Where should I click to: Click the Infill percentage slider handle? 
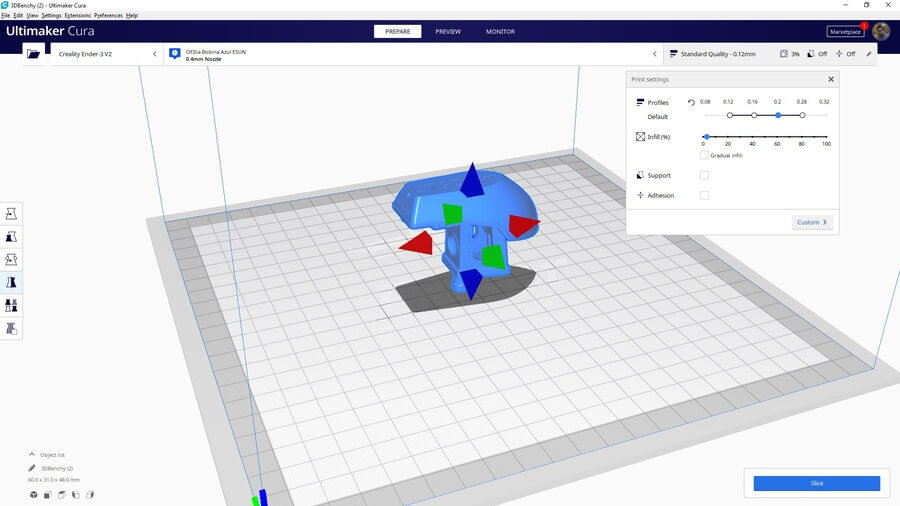click(x=707, y=137)
